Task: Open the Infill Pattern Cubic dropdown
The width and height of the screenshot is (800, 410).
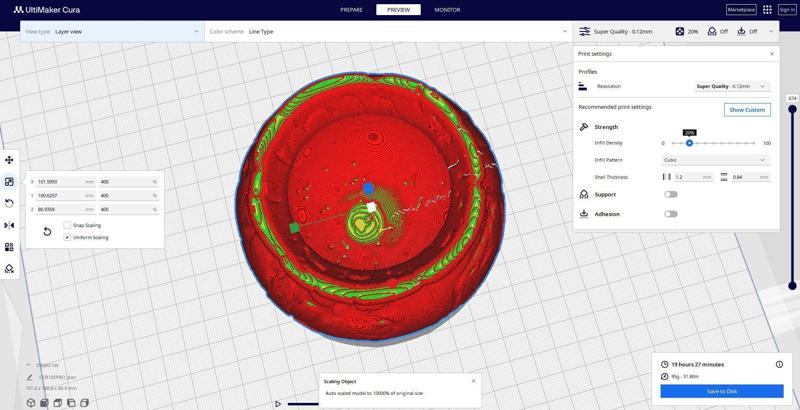Action: pos(715,160)
